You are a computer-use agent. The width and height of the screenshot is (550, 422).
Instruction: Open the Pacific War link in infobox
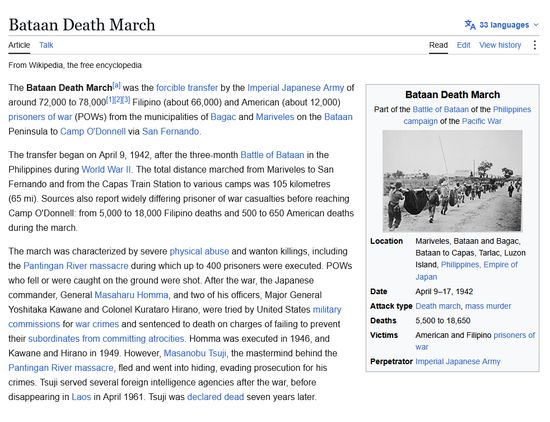click(x=482, y=121)
